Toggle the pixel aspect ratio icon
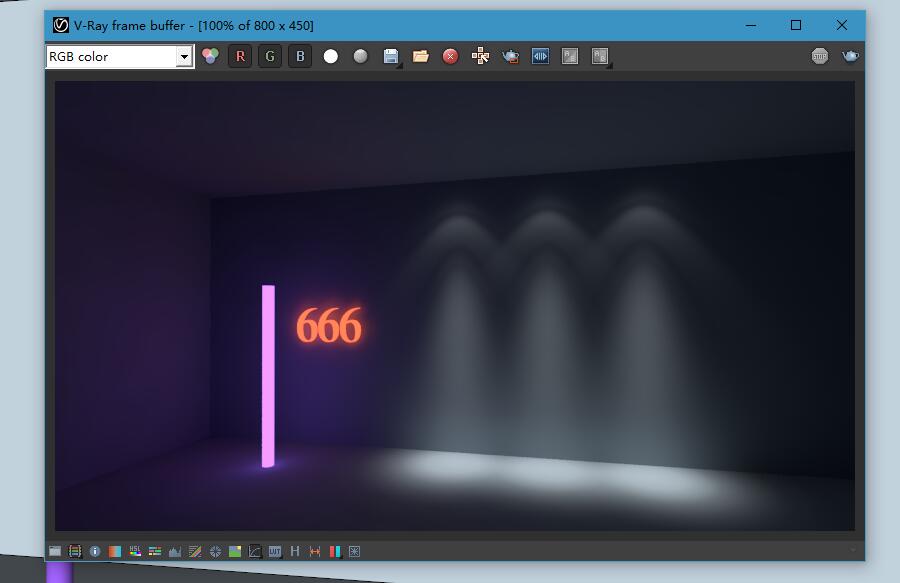This screenshot has height=583, width=900. [x=315, y=551]
